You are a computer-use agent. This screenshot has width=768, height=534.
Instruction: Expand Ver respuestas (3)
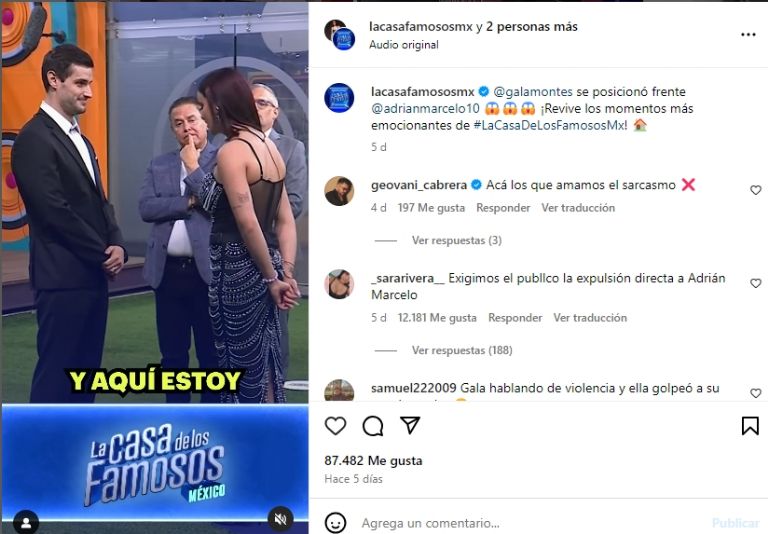456,240
